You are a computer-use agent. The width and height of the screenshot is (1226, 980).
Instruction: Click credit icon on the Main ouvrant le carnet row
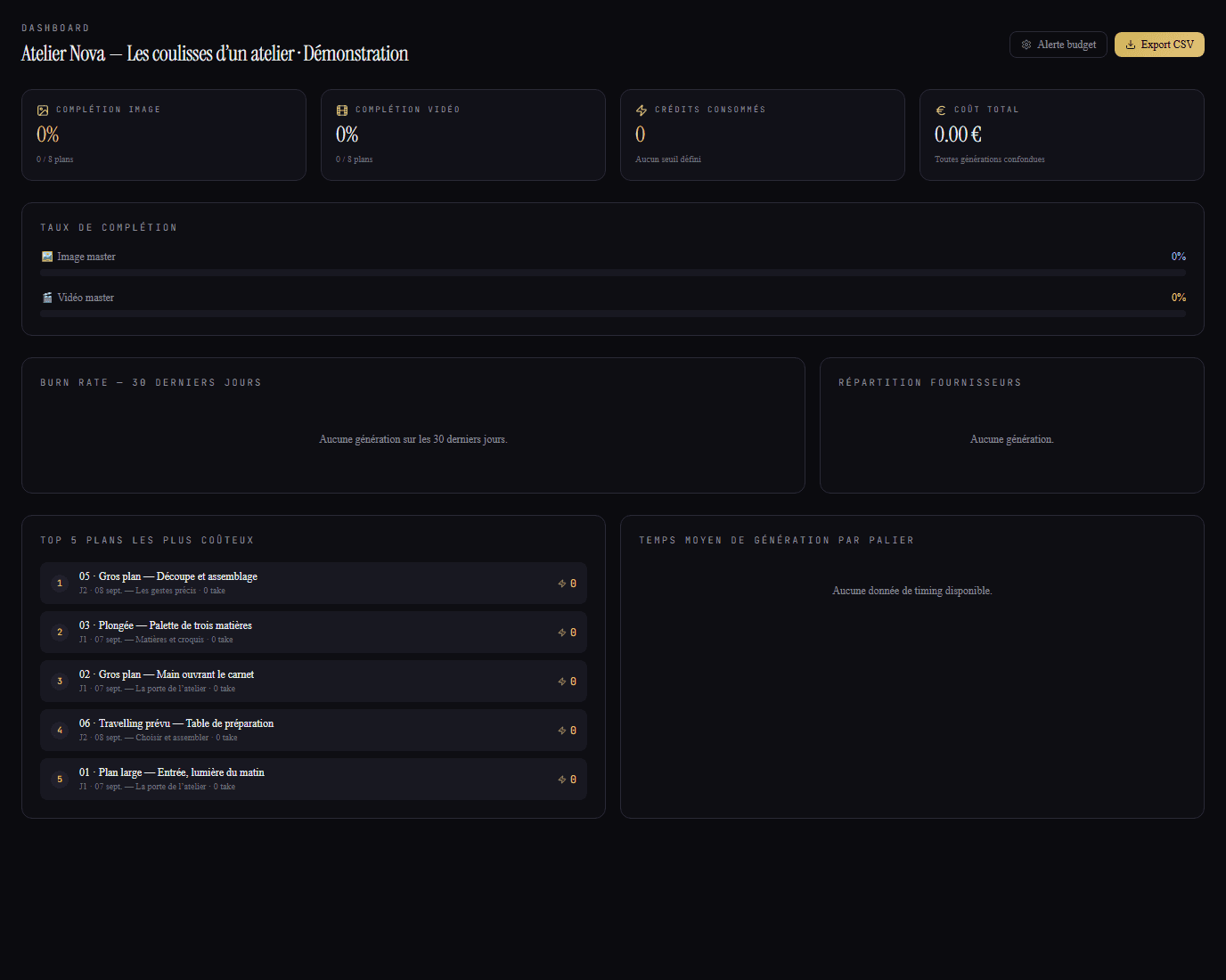(x=562, y=682)
